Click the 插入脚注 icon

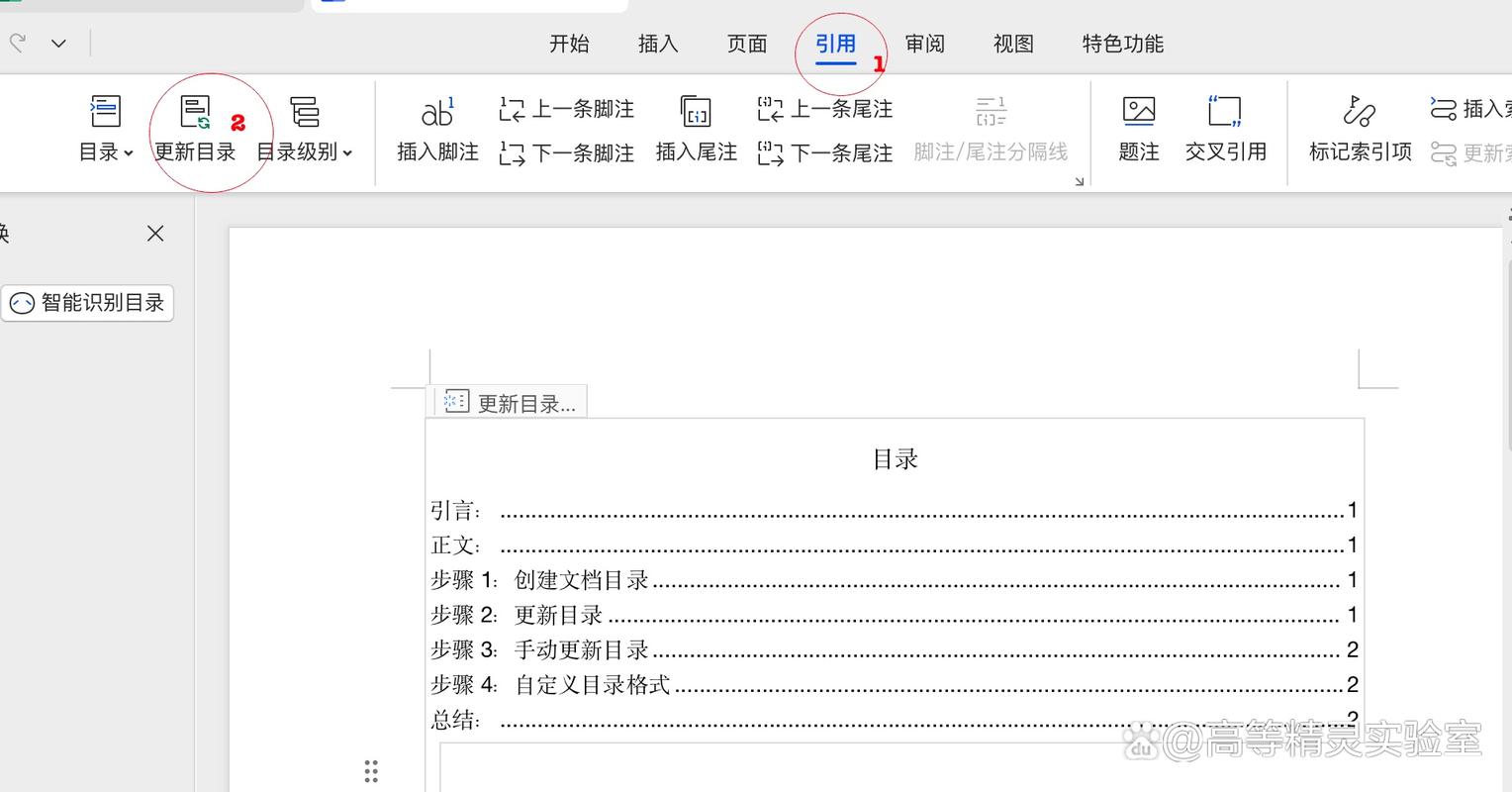[437, 112]
